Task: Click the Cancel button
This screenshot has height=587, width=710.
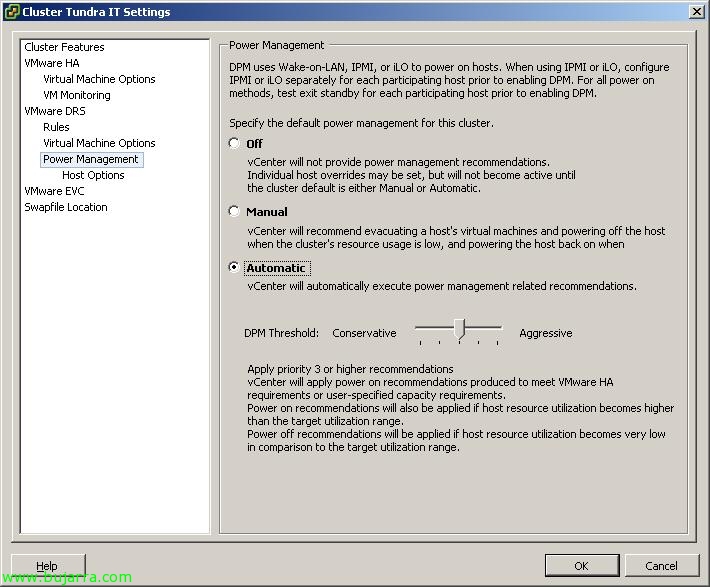Action: coord(661,566)
